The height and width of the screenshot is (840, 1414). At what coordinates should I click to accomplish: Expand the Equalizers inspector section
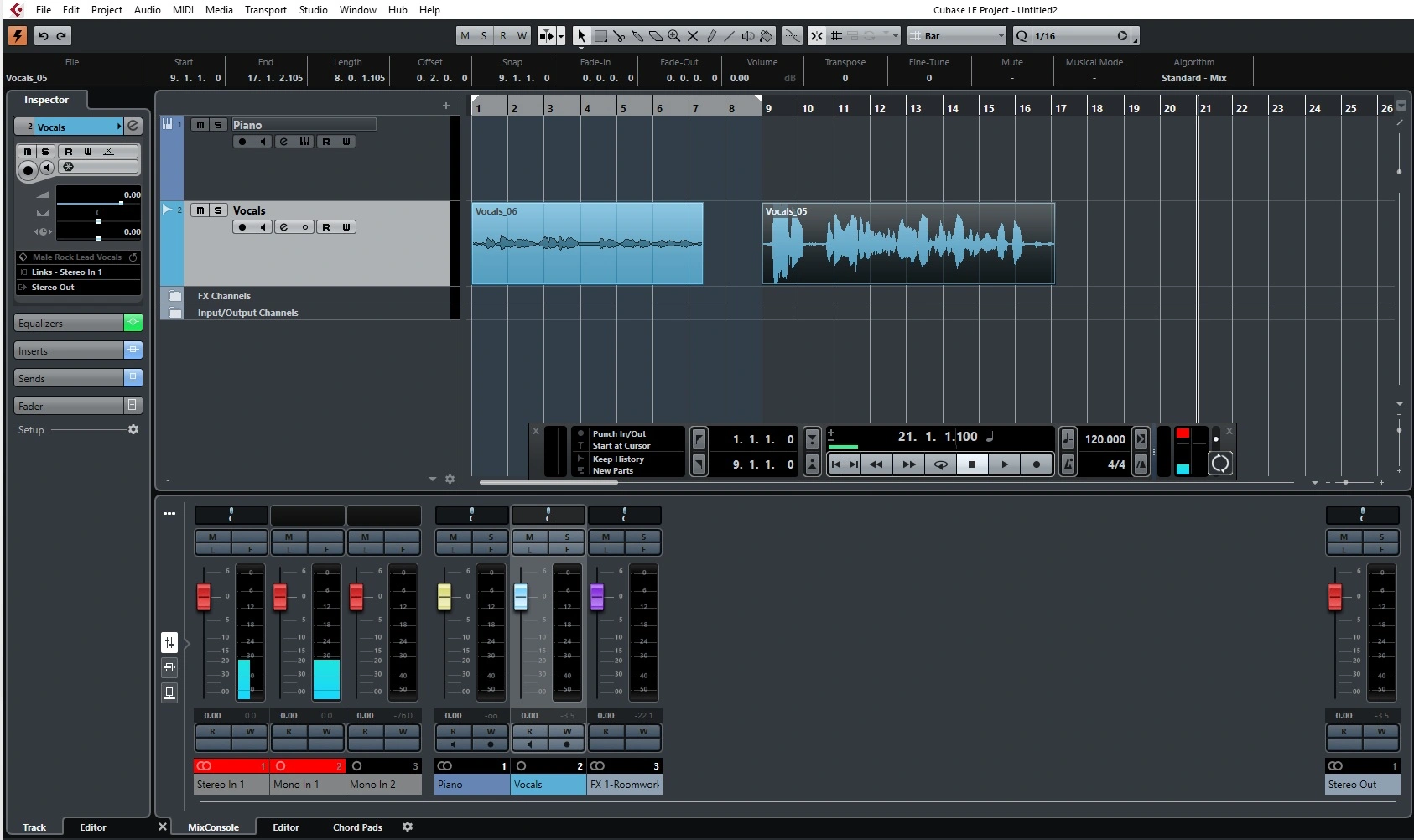(69, 324)
